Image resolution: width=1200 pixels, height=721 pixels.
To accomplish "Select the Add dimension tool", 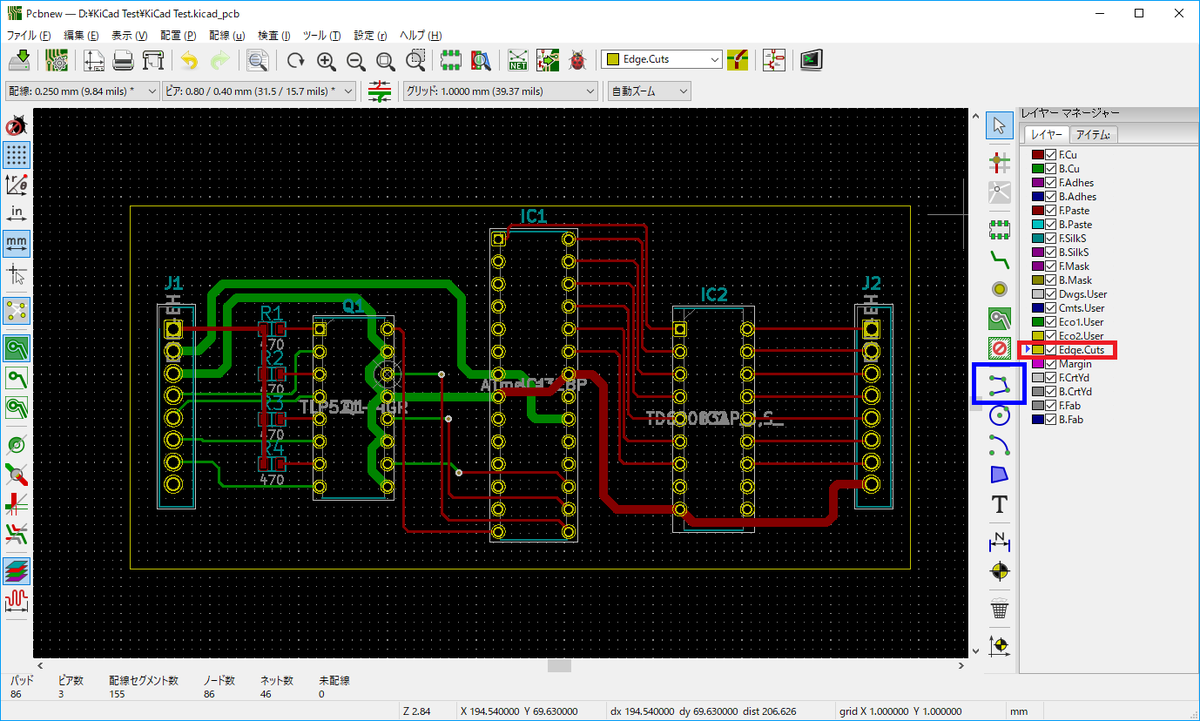I will pyautogui.click(x=998, y=541).
